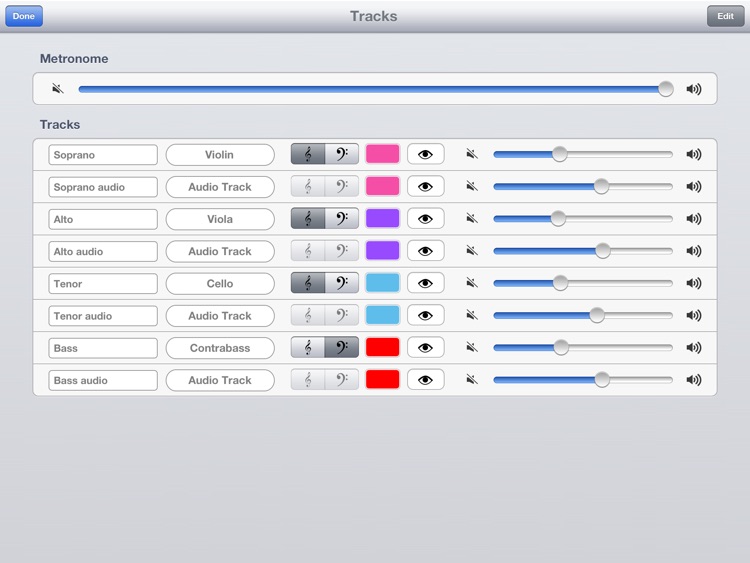Click the Alto audio name field
This screenshot has height=563, width=750.
tap(103, 251)
